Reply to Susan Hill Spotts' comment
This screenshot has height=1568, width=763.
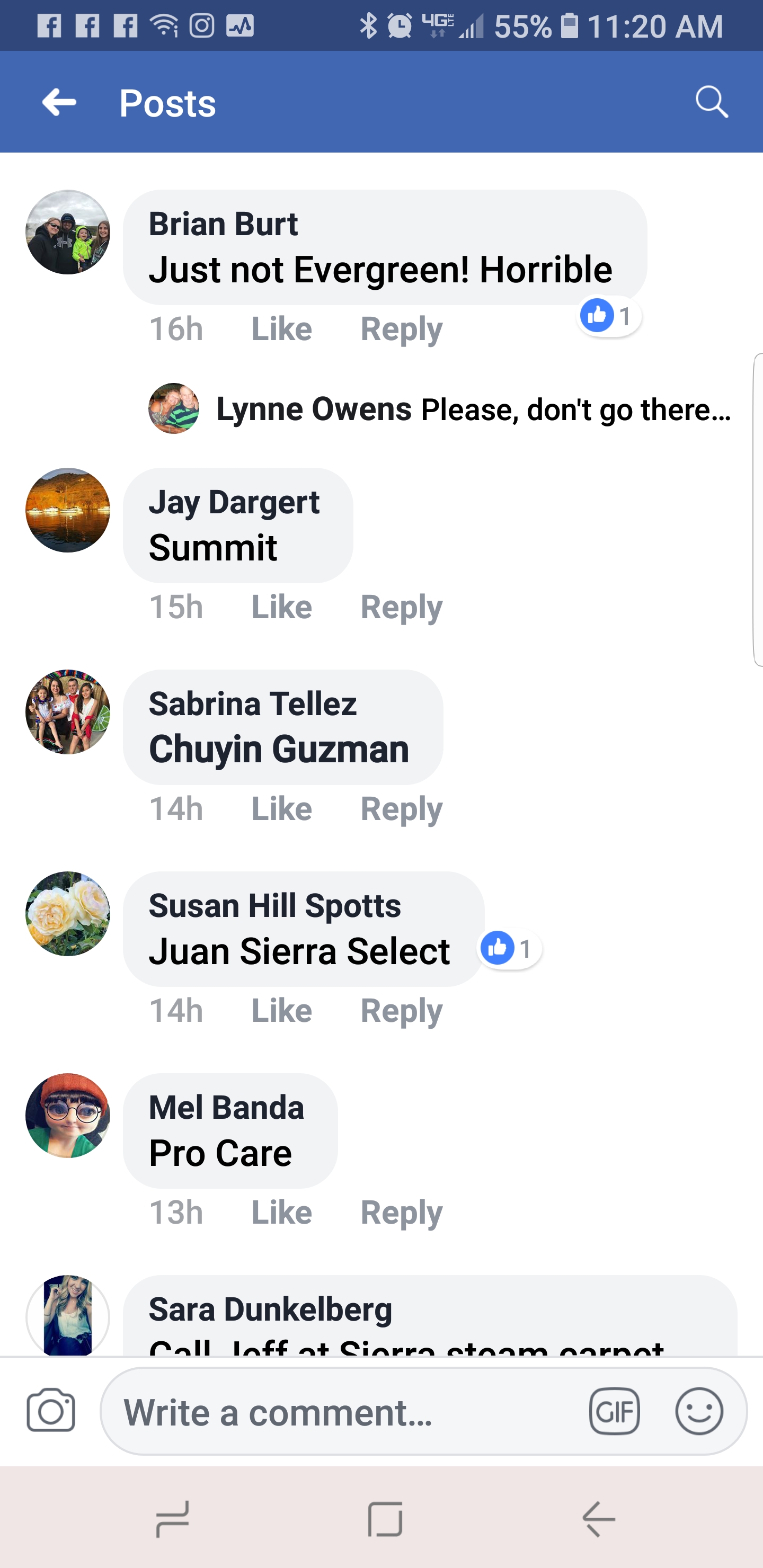pos(401,1011)
